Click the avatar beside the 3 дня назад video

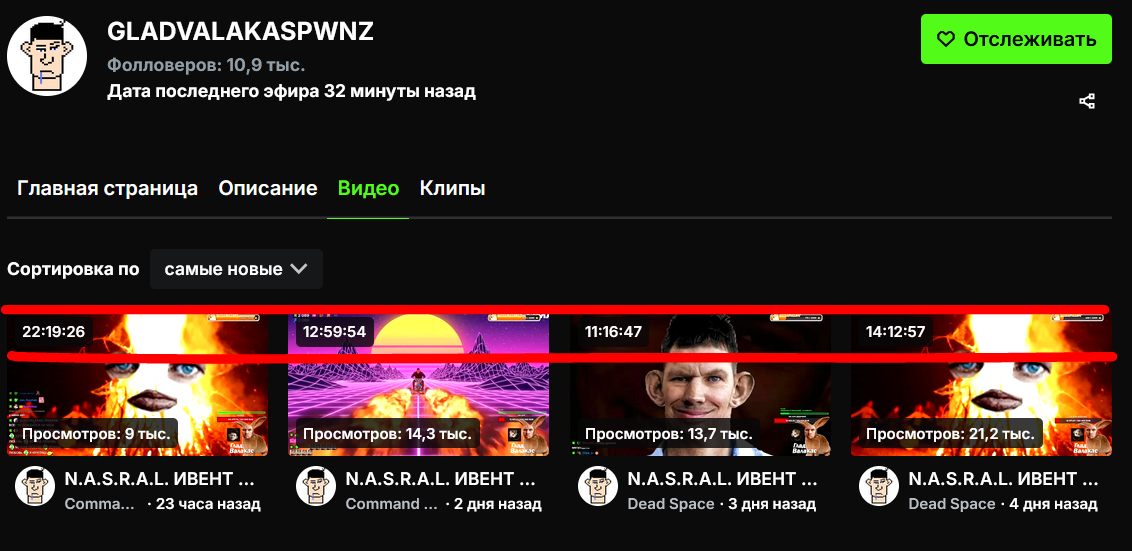tap(598, 486)
